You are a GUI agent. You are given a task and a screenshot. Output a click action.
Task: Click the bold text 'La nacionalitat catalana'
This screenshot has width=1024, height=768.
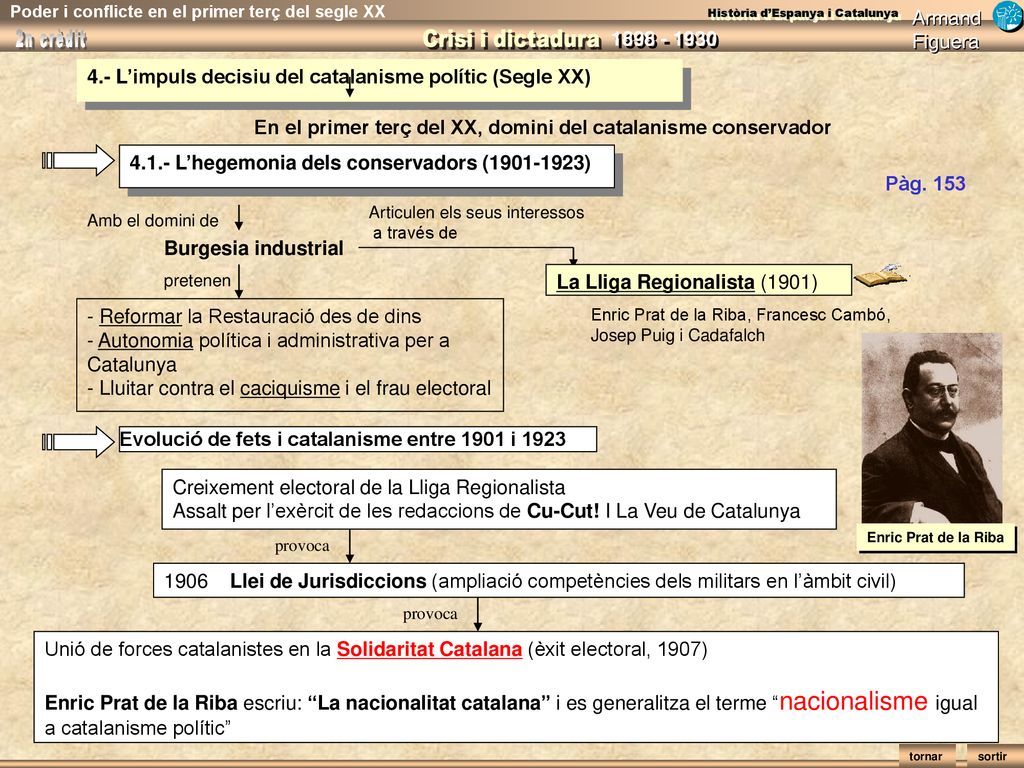428,703
